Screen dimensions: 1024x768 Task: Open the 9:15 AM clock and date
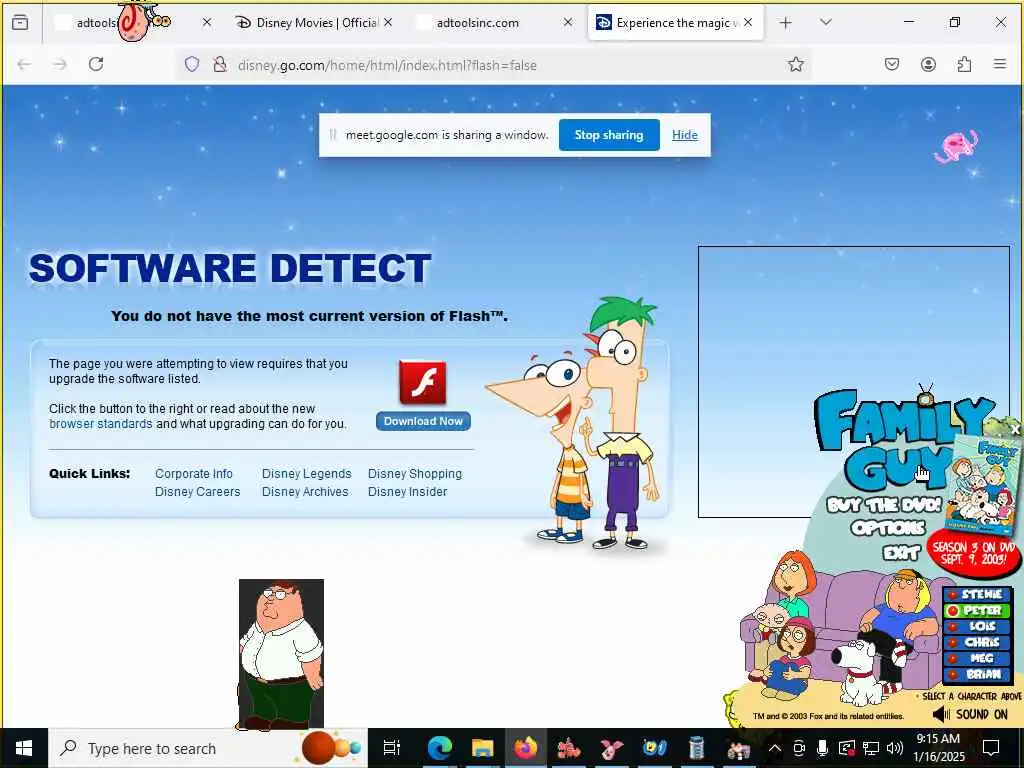coord(938,748)
